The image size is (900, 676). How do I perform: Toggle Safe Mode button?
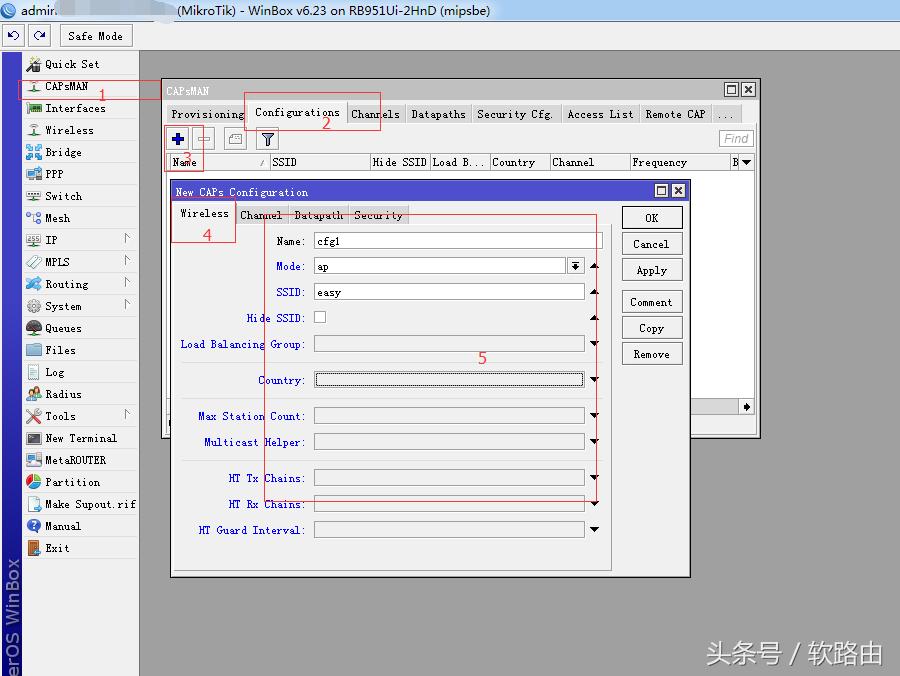(x=96, y=36)
